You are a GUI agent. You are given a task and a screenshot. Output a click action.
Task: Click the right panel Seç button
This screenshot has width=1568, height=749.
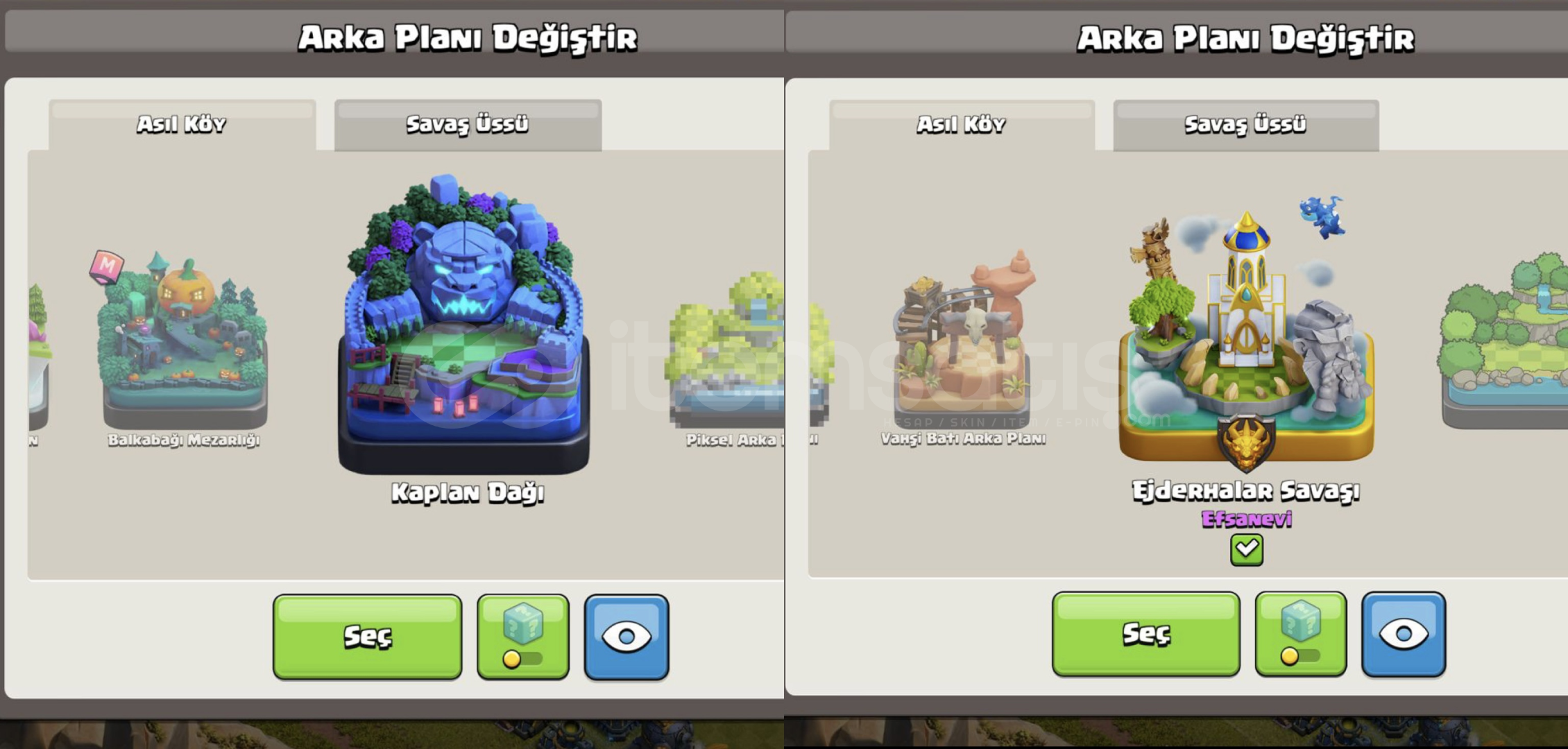click(1146, 634)
